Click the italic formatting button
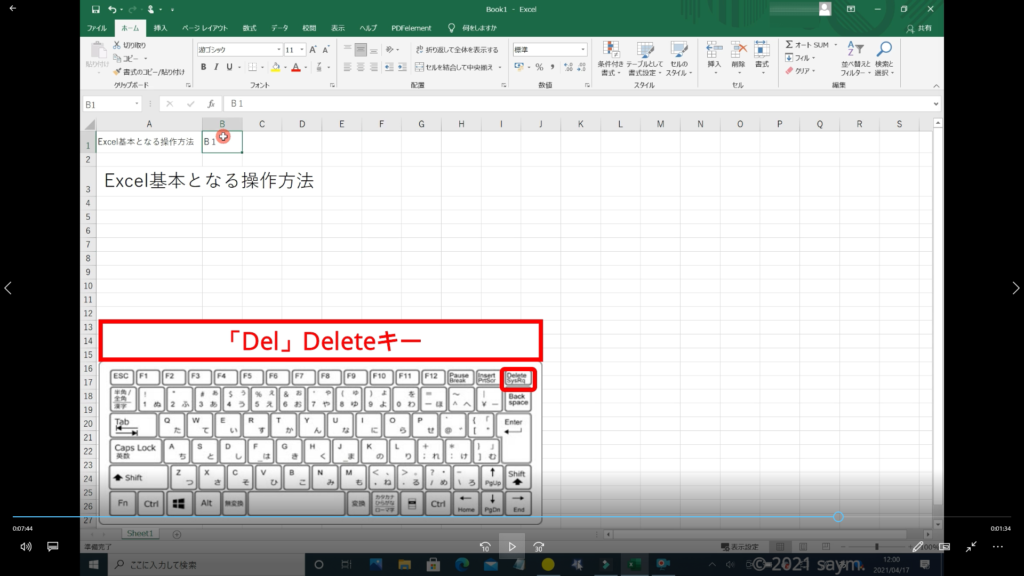 pyautogui.click(x=216, y=67)
